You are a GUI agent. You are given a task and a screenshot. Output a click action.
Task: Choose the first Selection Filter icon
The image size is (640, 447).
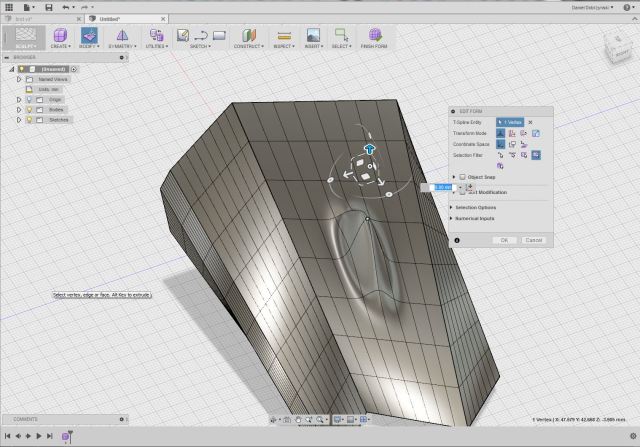[x=500, y=155]
